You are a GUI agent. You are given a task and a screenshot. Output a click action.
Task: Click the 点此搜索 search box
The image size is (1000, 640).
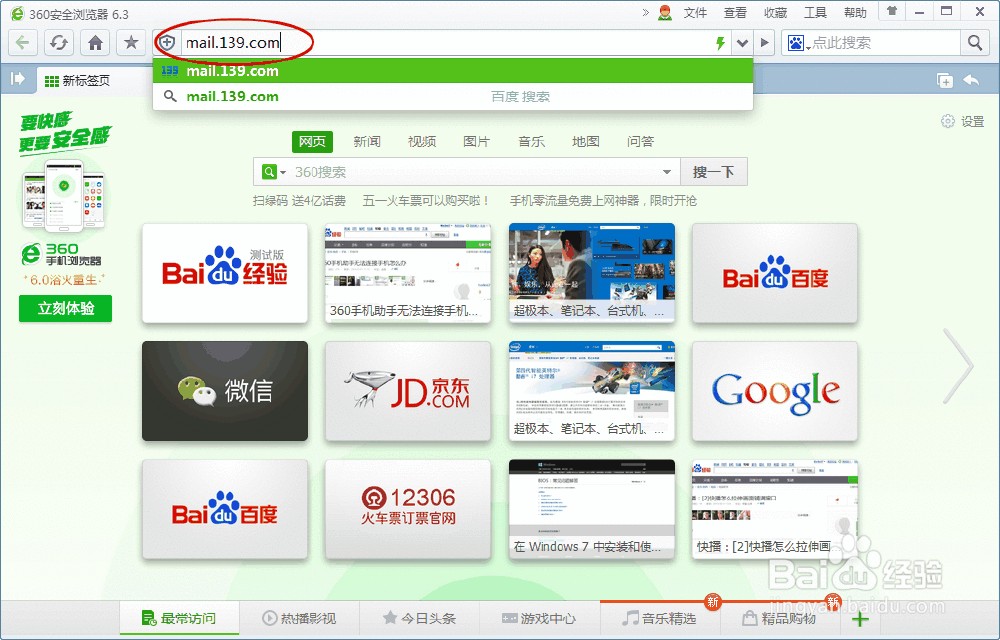[885, 43]
